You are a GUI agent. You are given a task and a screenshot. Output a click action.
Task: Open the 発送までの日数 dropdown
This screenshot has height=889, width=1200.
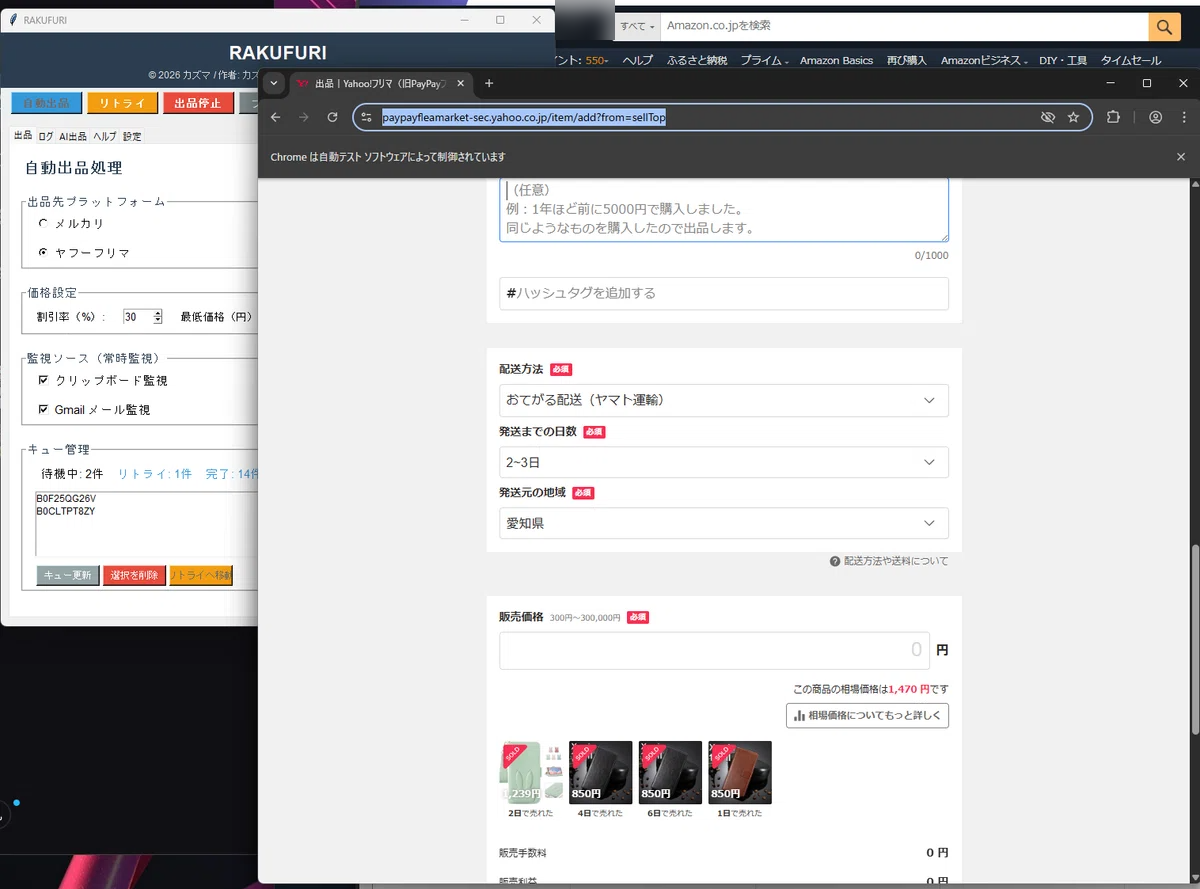723,462
